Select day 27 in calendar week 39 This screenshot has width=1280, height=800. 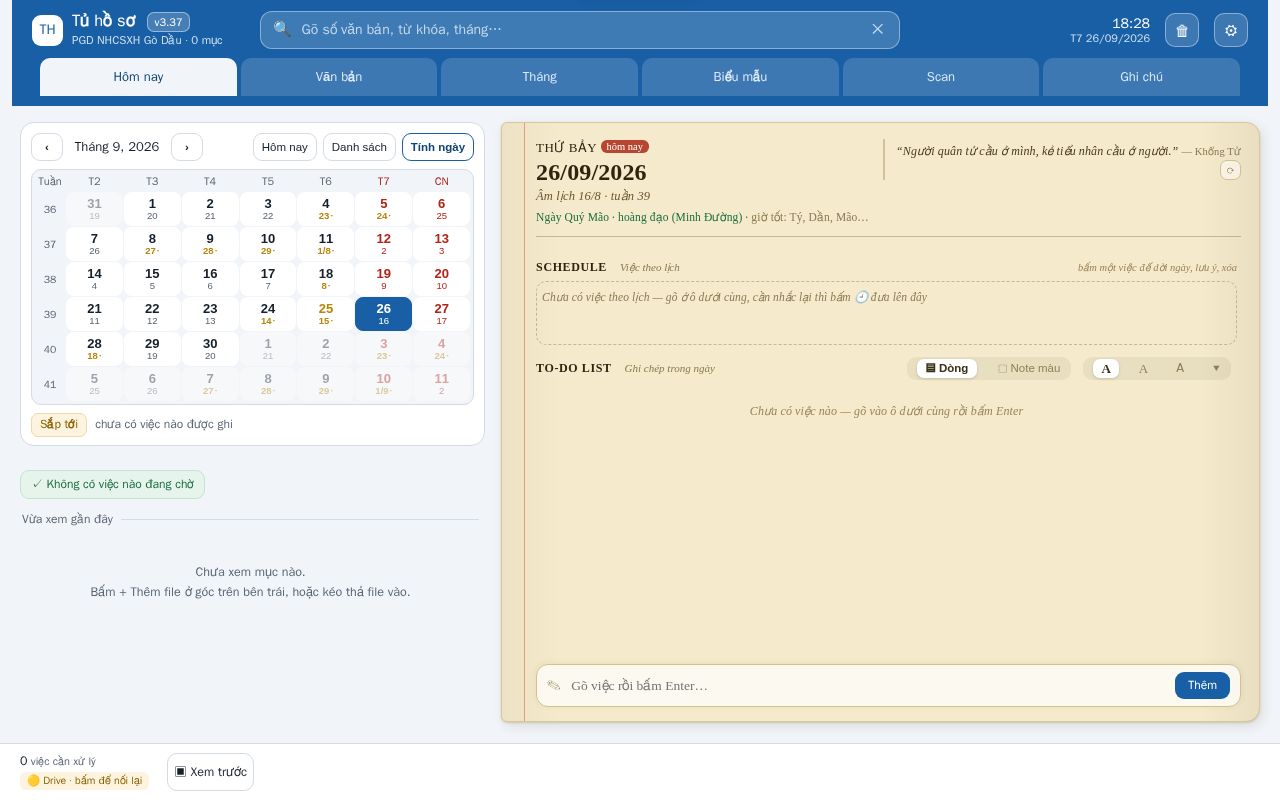442,314
